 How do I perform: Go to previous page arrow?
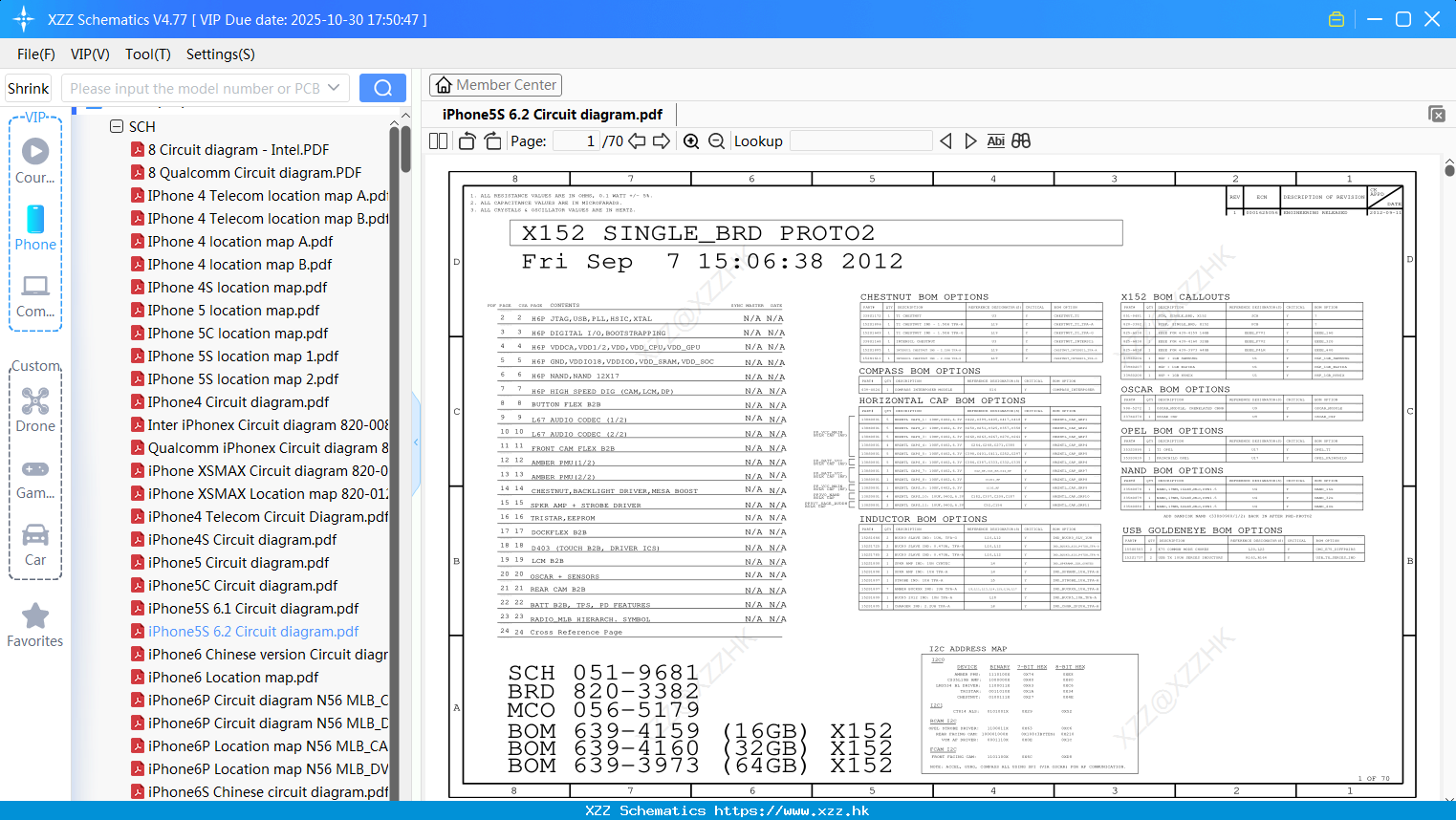(637, 141)
